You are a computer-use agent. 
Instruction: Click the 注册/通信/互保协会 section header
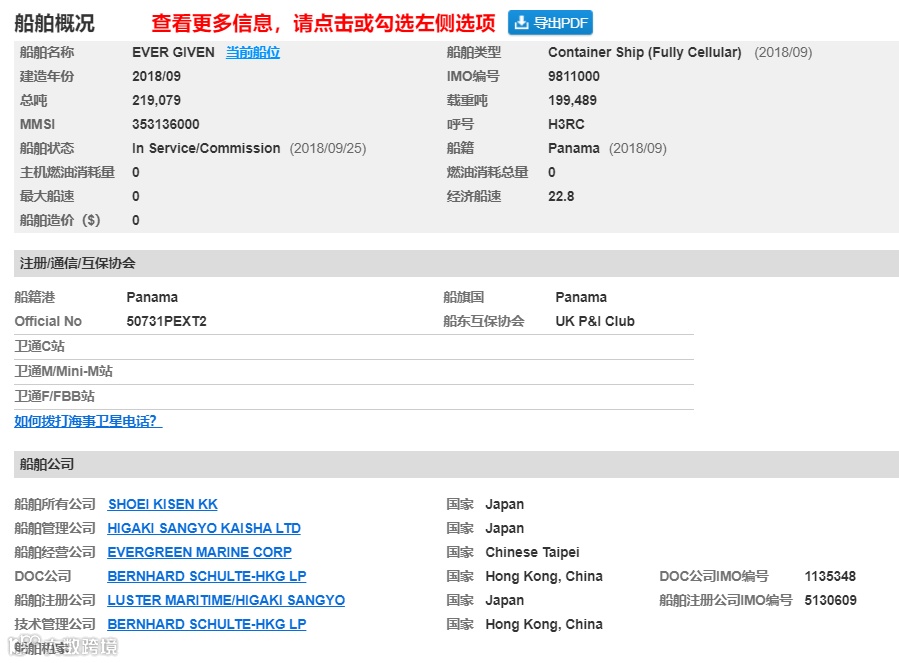(456, 264)
